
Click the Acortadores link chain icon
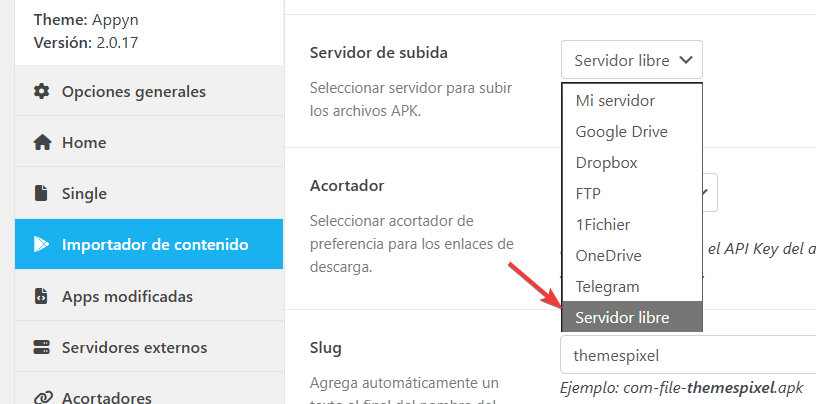[41, 398]
